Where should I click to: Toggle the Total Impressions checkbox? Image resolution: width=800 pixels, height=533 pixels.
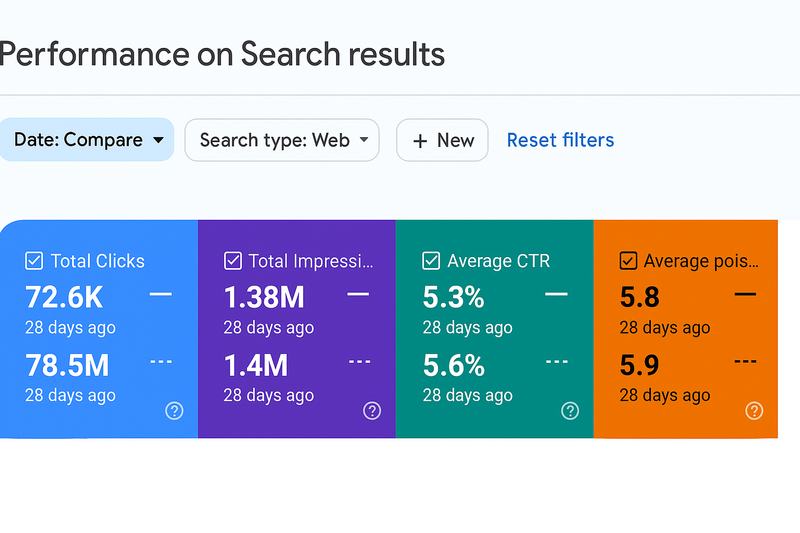233,261
